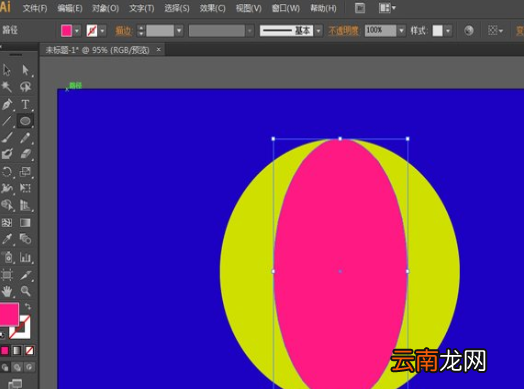Image resolution: width=524 pixels, height=389 pixels.
Task: Set paint mode to Gradient
Action: (x=17, y=351)
